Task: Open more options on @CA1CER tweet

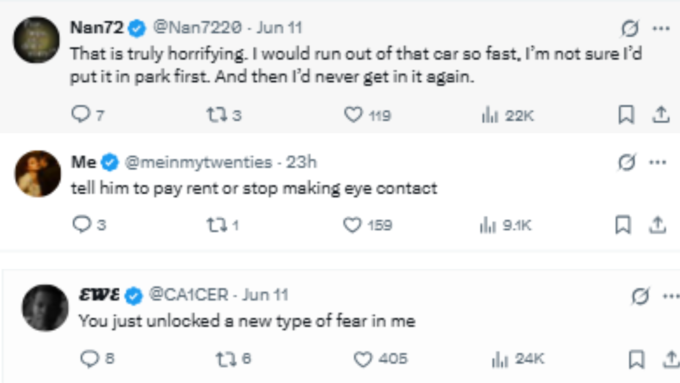Action: click(671, 297)
